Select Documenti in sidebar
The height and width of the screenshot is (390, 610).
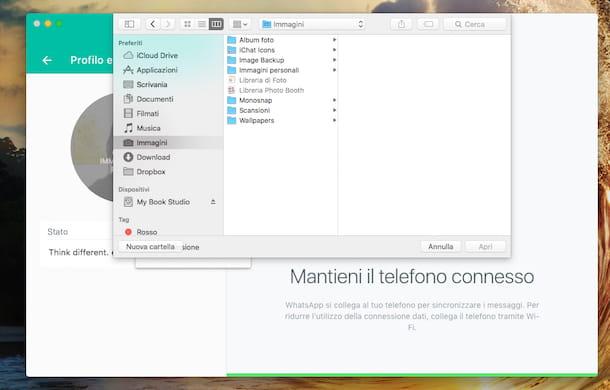coord(168,99)
